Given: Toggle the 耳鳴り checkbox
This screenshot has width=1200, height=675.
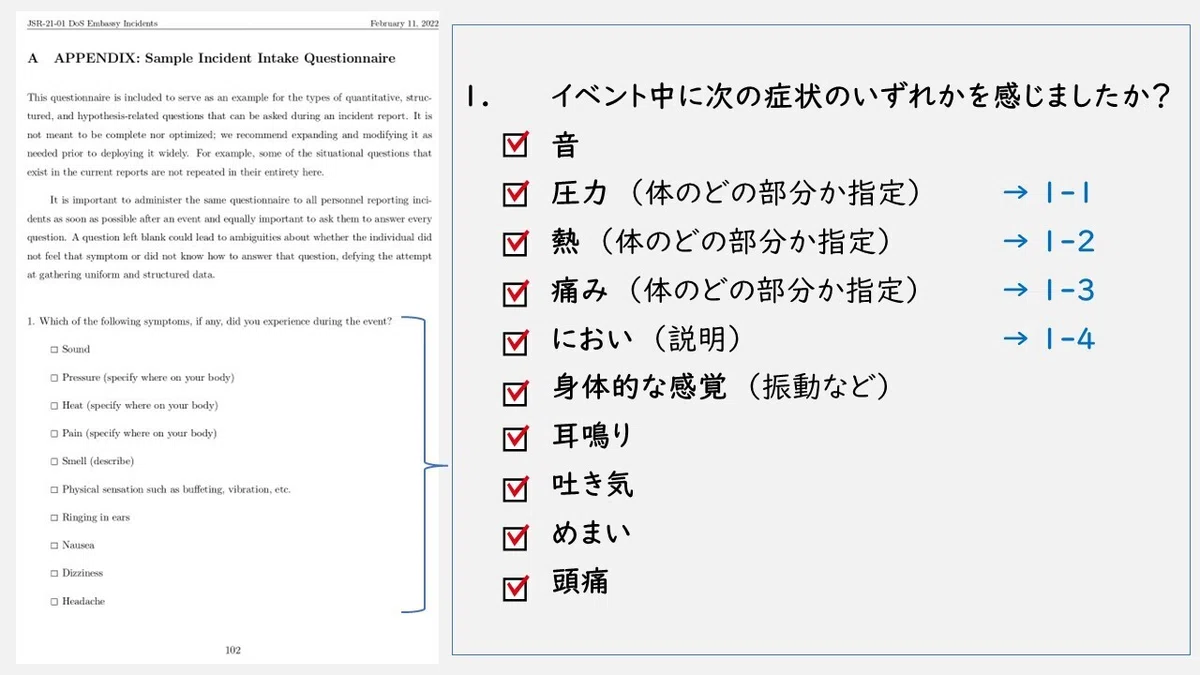Looking at the screenshot, I should [x=515, y=438].
